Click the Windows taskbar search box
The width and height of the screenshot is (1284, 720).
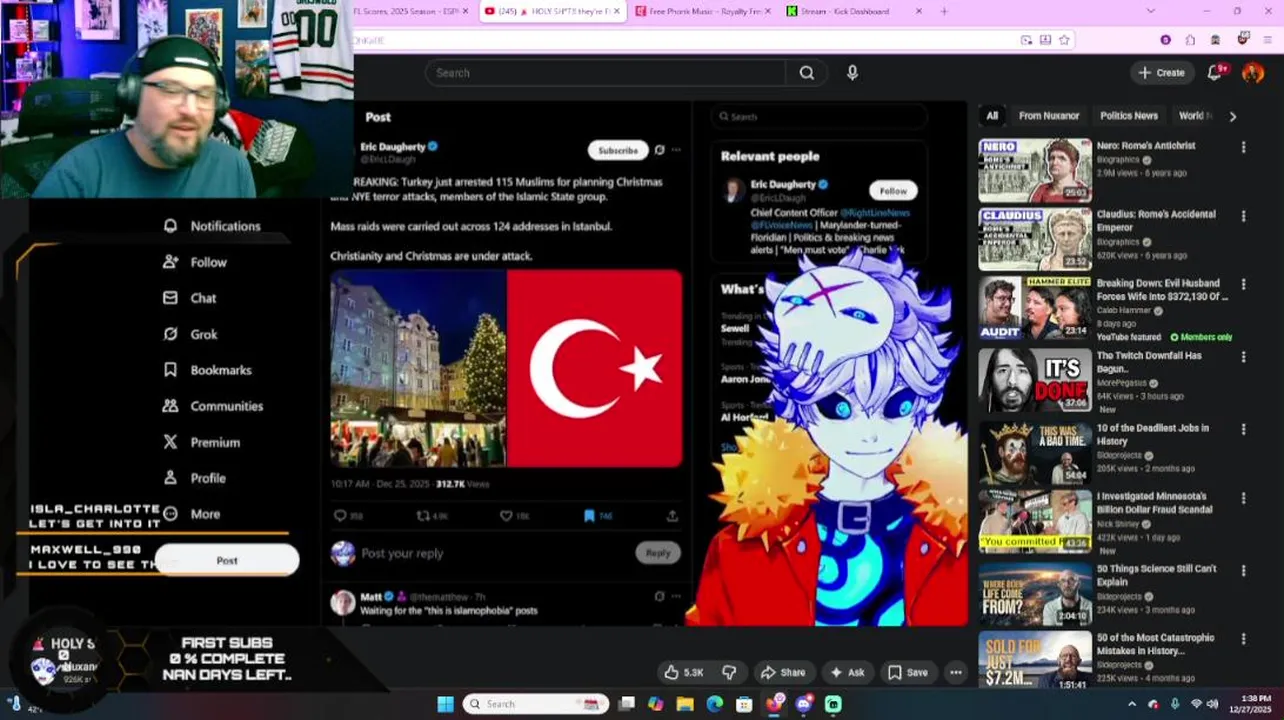536,704
